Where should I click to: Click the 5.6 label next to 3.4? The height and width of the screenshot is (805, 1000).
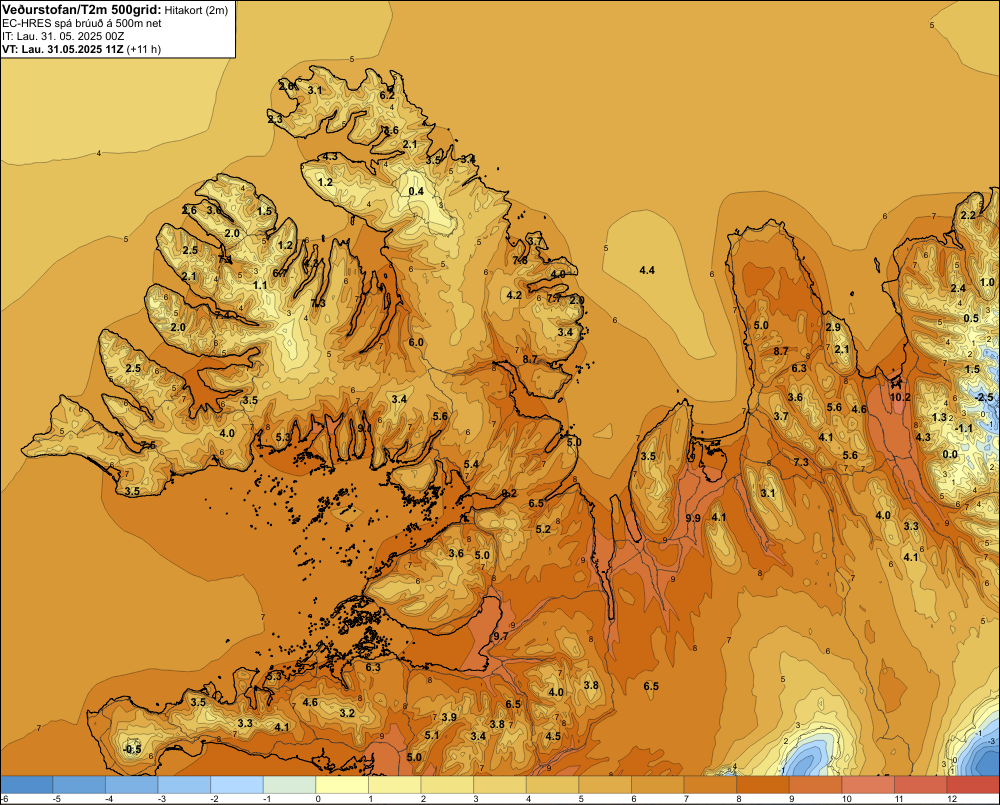coord(440,416)
